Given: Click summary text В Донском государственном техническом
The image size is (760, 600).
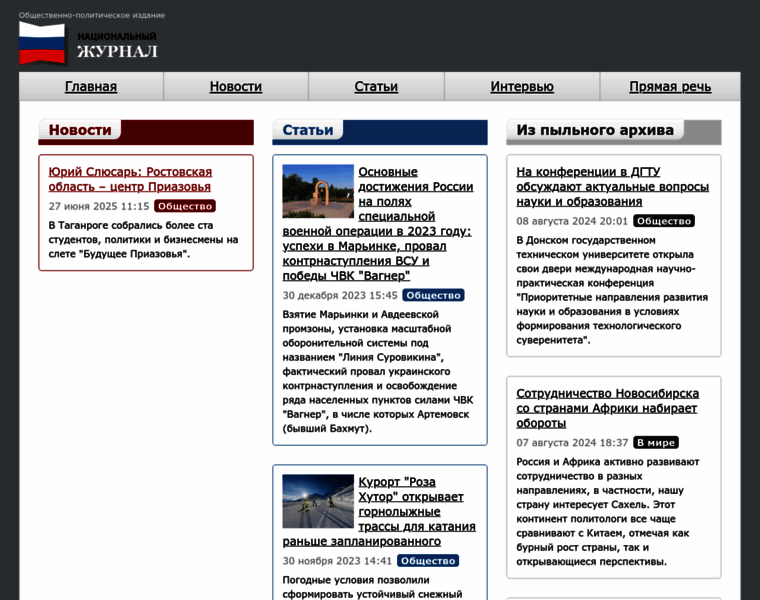Looking at the screenshot, I should click(x=612, y=290).
